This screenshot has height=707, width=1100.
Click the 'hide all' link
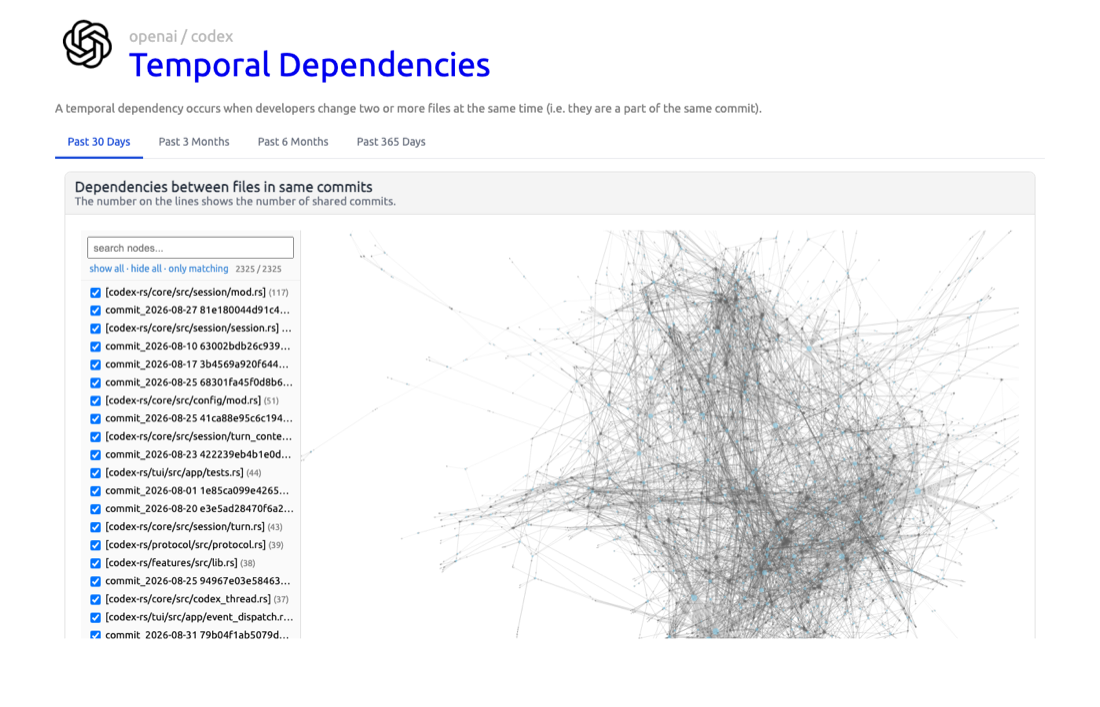point(146,269)
